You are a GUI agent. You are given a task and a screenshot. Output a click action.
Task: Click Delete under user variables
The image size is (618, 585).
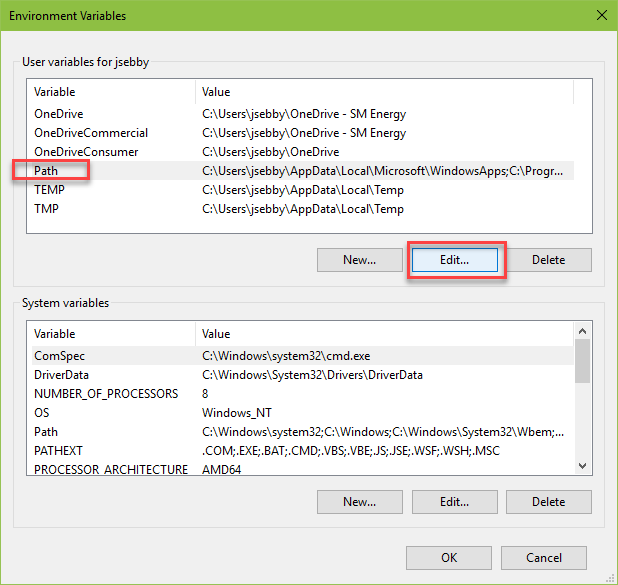(x=549, y=260)
